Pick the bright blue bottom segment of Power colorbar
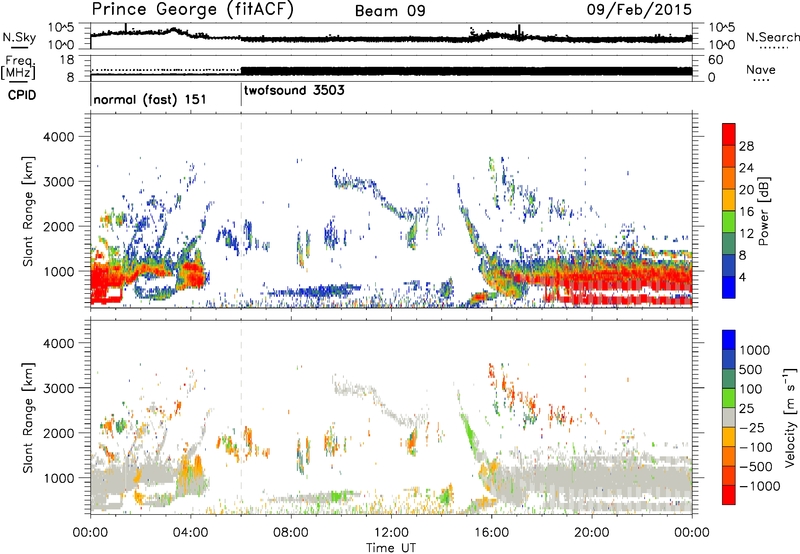 729,288
